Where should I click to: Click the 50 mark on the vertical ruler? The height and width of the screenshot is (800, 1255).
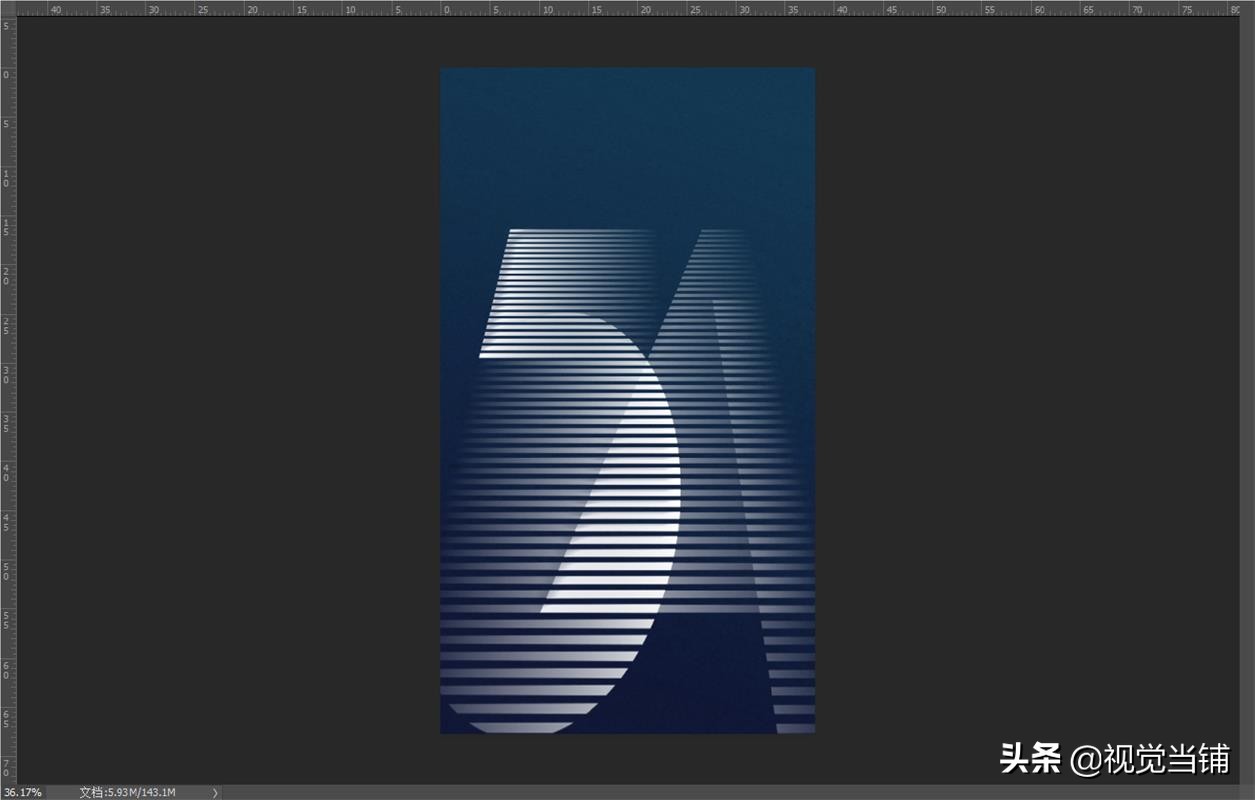tap(7, 572)
